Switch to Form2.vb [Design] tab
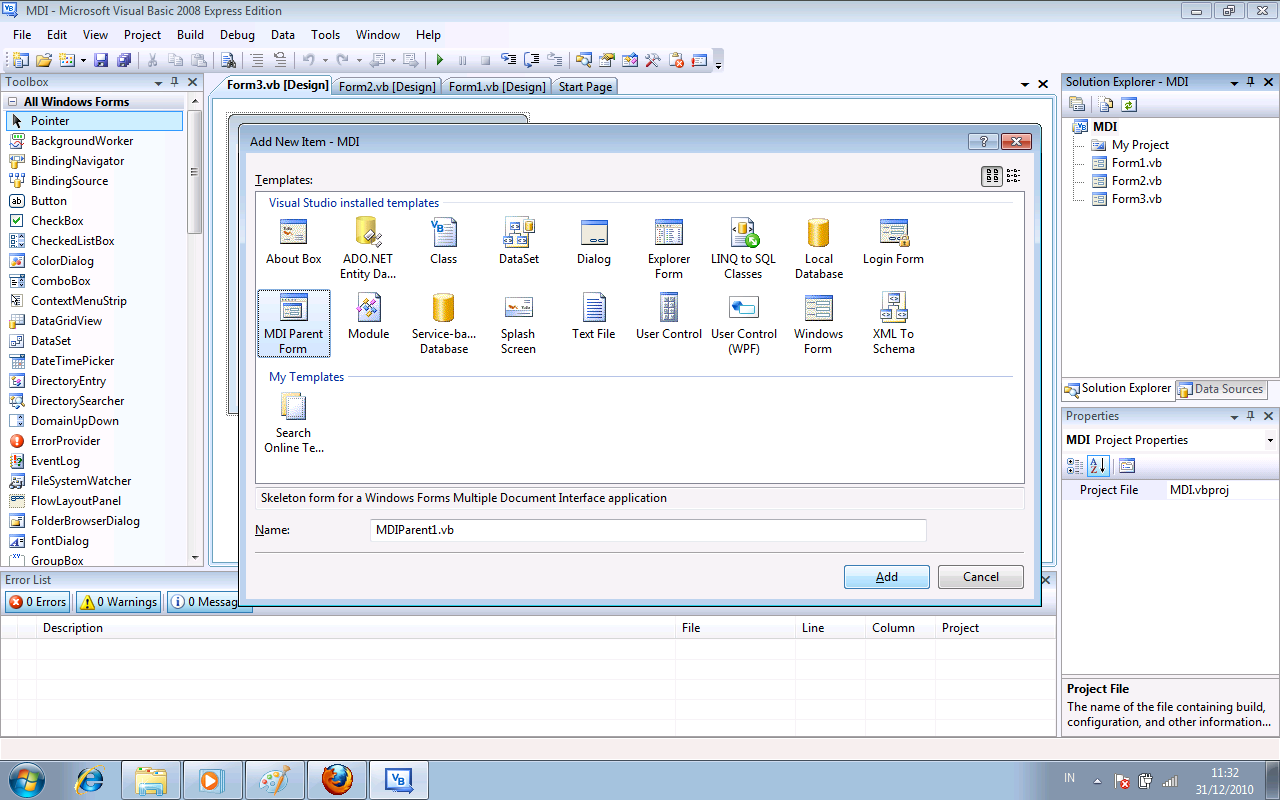This screenshot has width=1280, height=800. click(387, 87)
